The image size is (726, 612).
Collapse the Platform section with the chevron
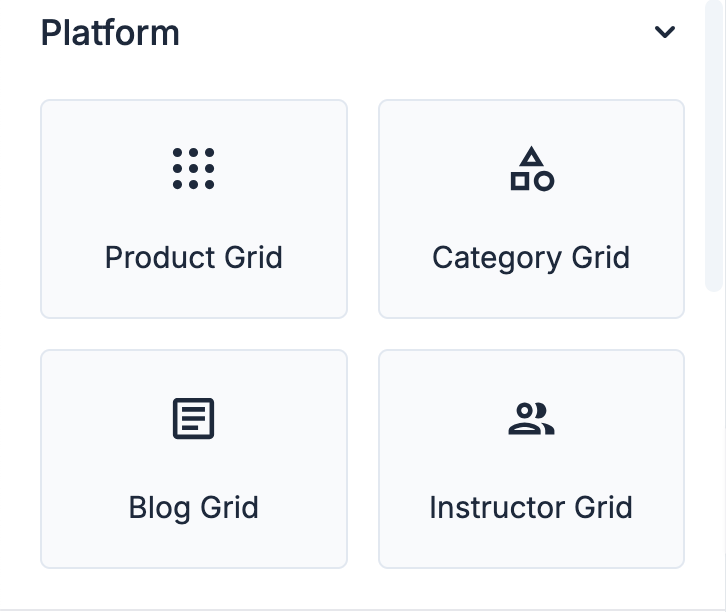[665, 32]
